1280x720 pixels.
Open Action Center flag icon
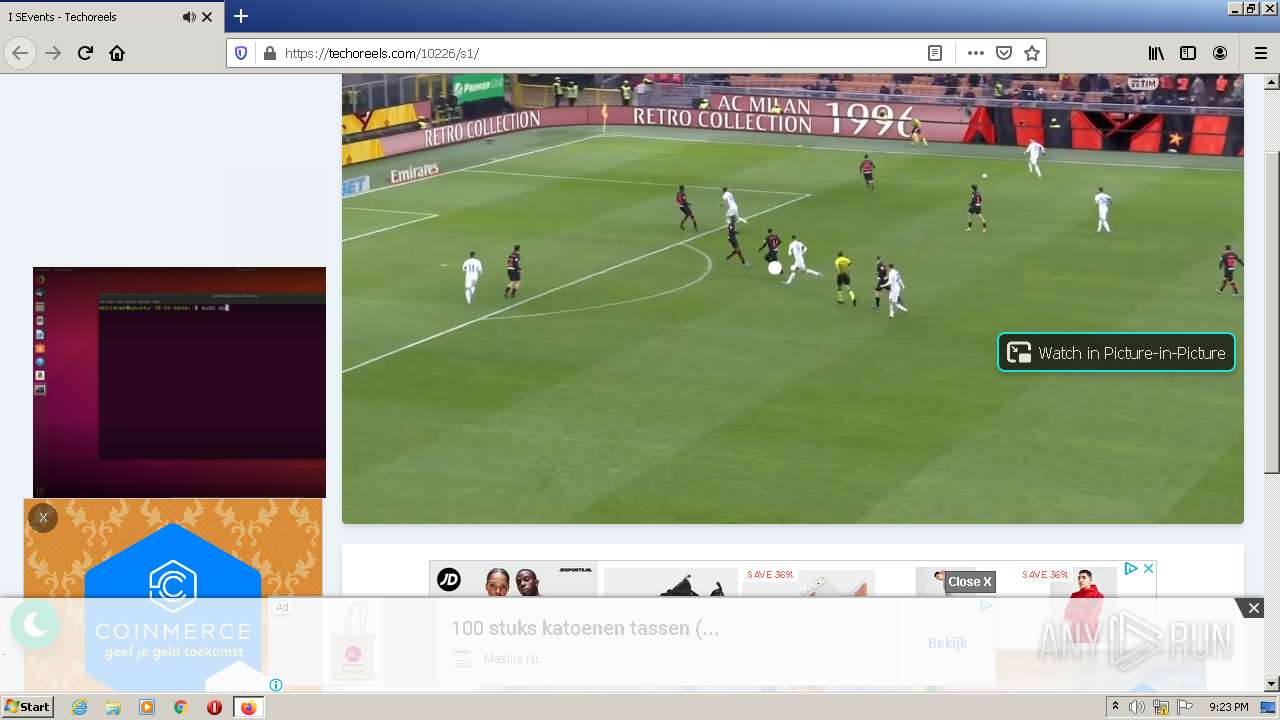click(x=1183, y=707)
